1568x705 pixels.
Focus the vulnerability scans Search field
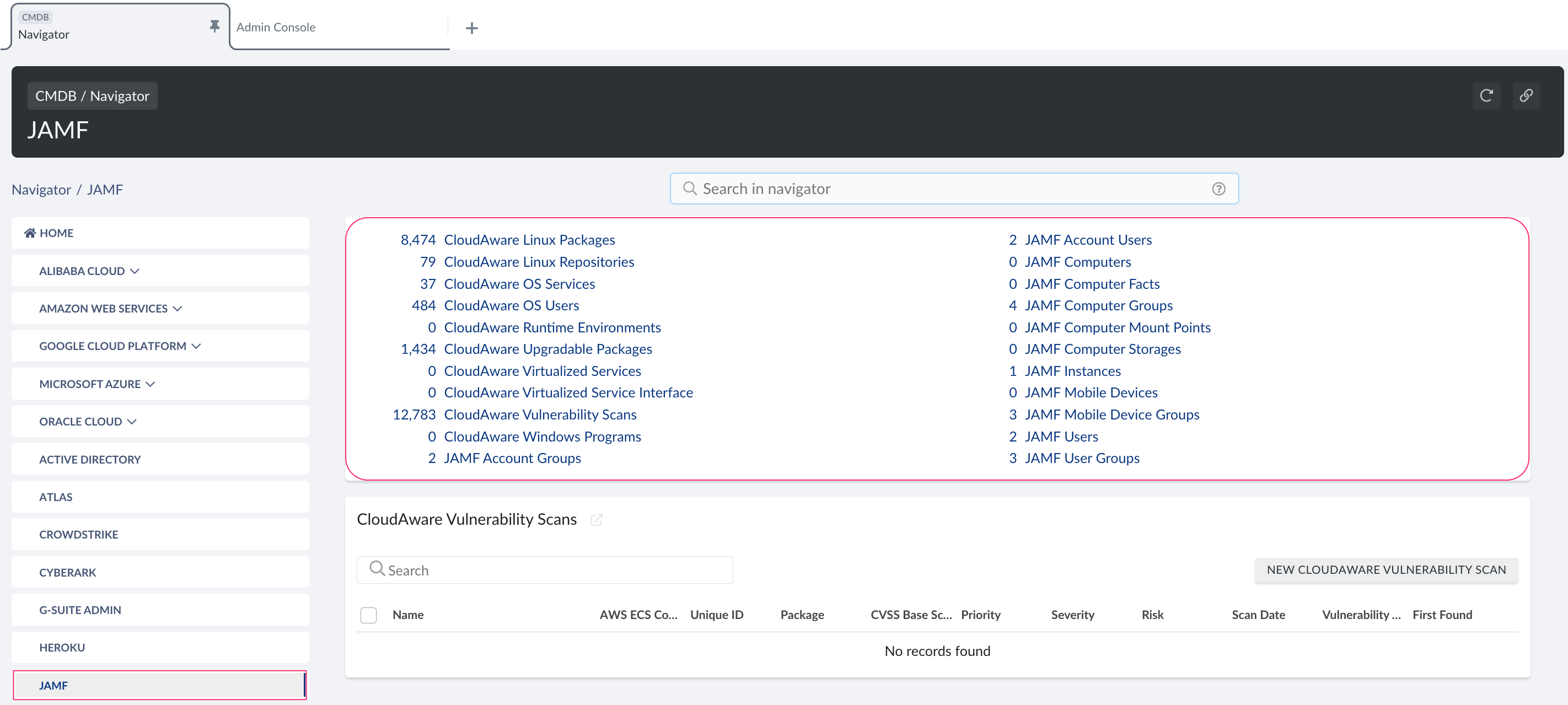pyautogui.click(x=544, y=570)
